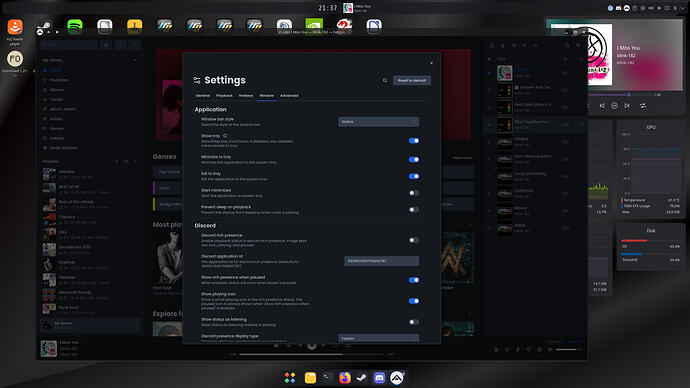690x388 pixels.
Task: Open the app launcher in the dock
Action: coord(290,377)
